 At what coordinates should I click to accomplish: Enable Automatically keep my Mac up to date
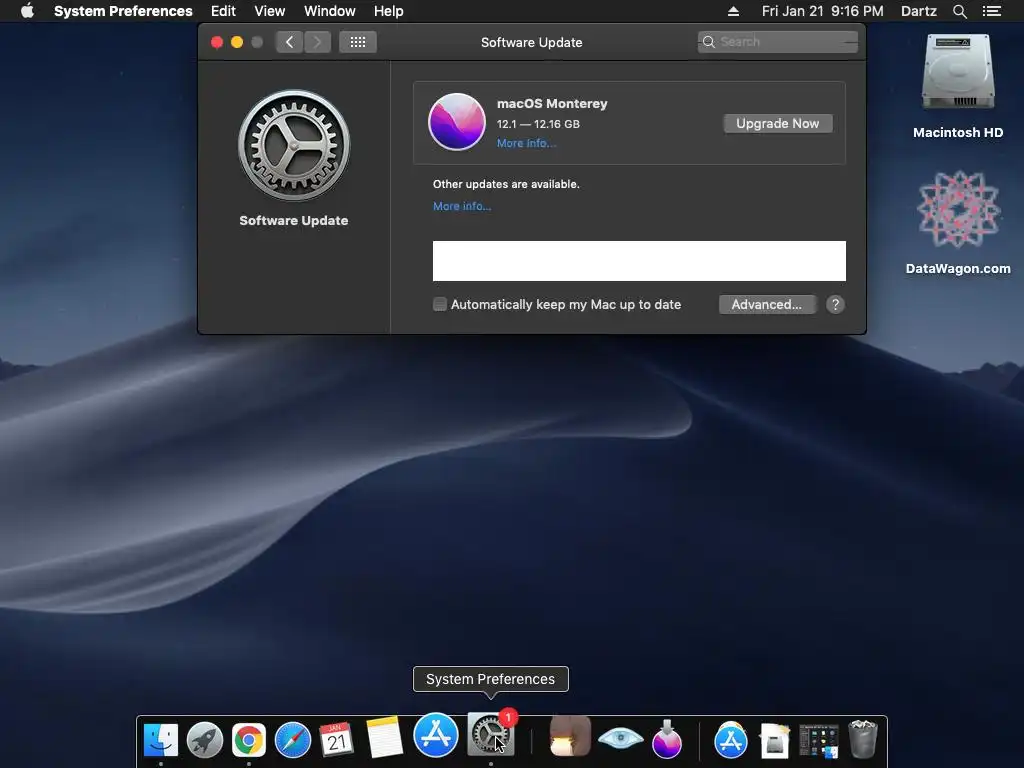coord(440,304)
